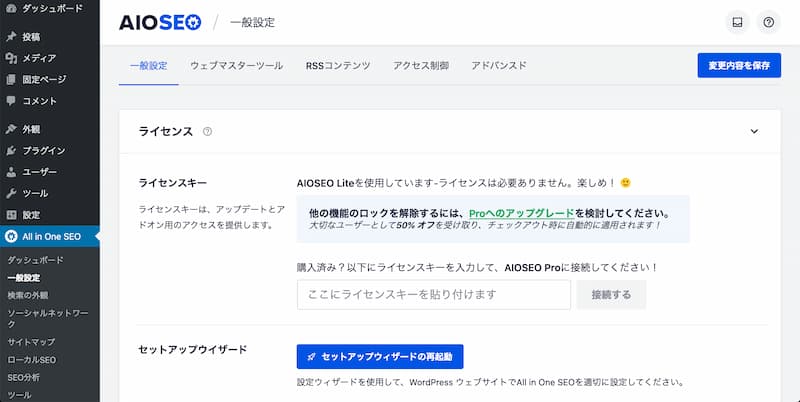Viewport: 800px width, 402px height.
Task: Click the ライセンスキー label
Action: coord(172,183)
